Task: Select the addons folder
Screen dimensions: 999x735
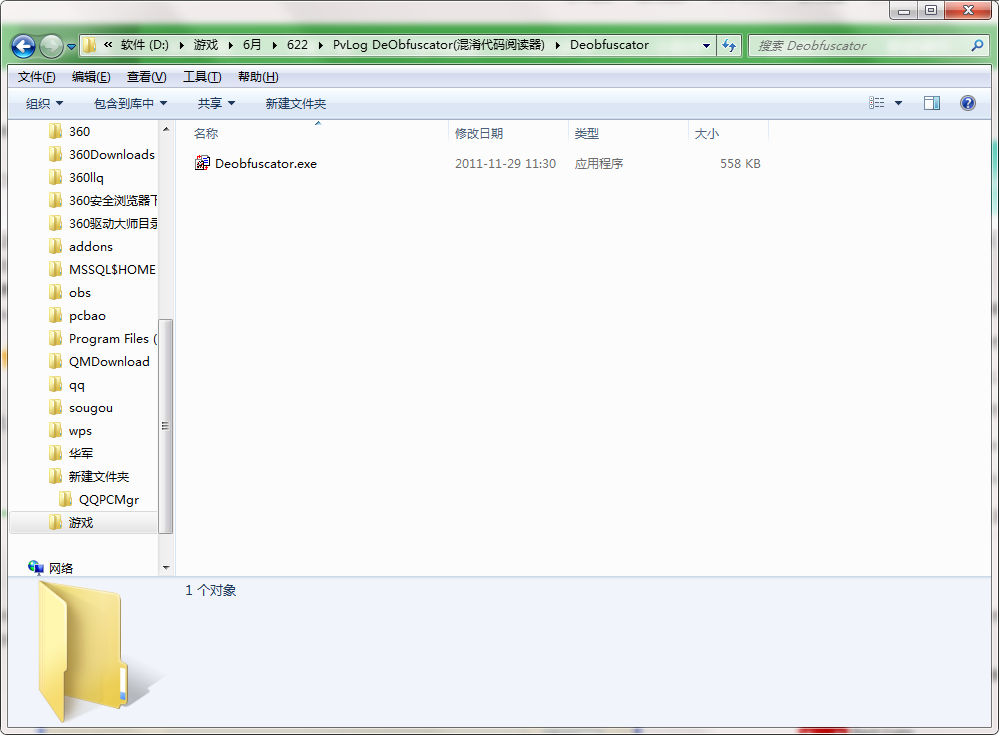Action: [x=90, y=246]
